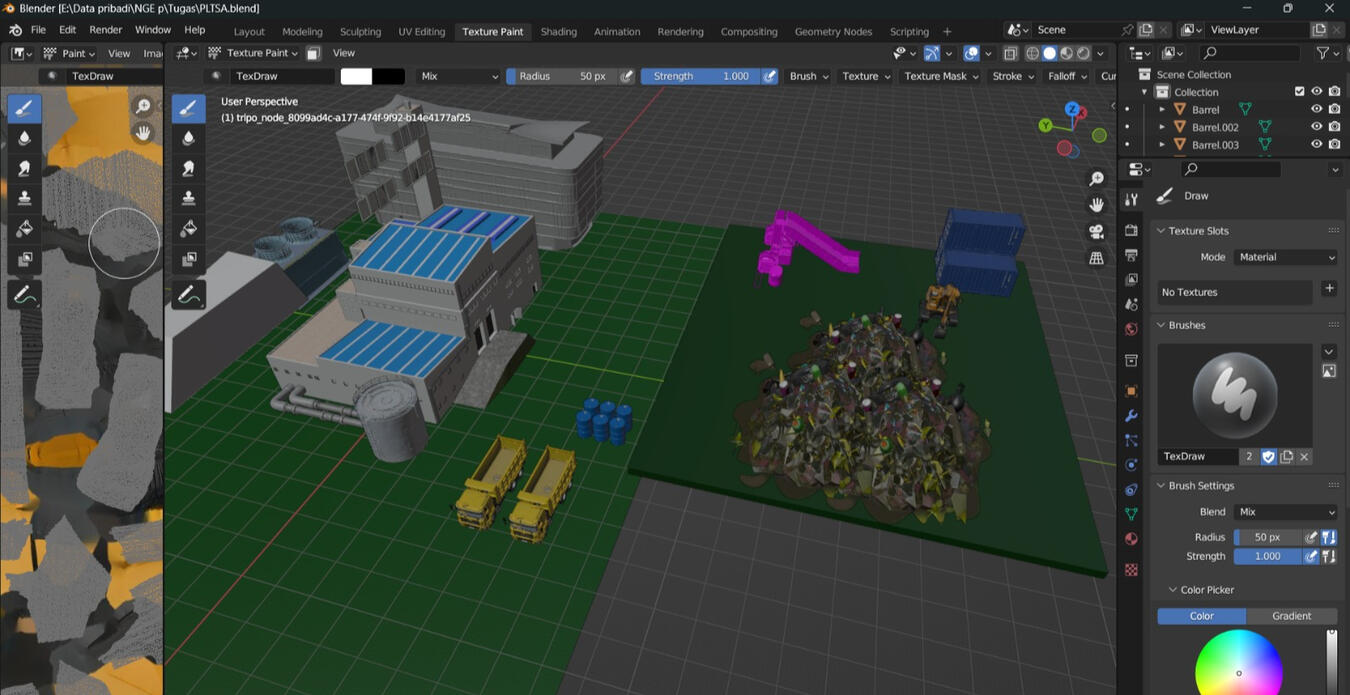Toggle the Collection exclude checkbox
1350x695 pixels.
click(1299, 92)
